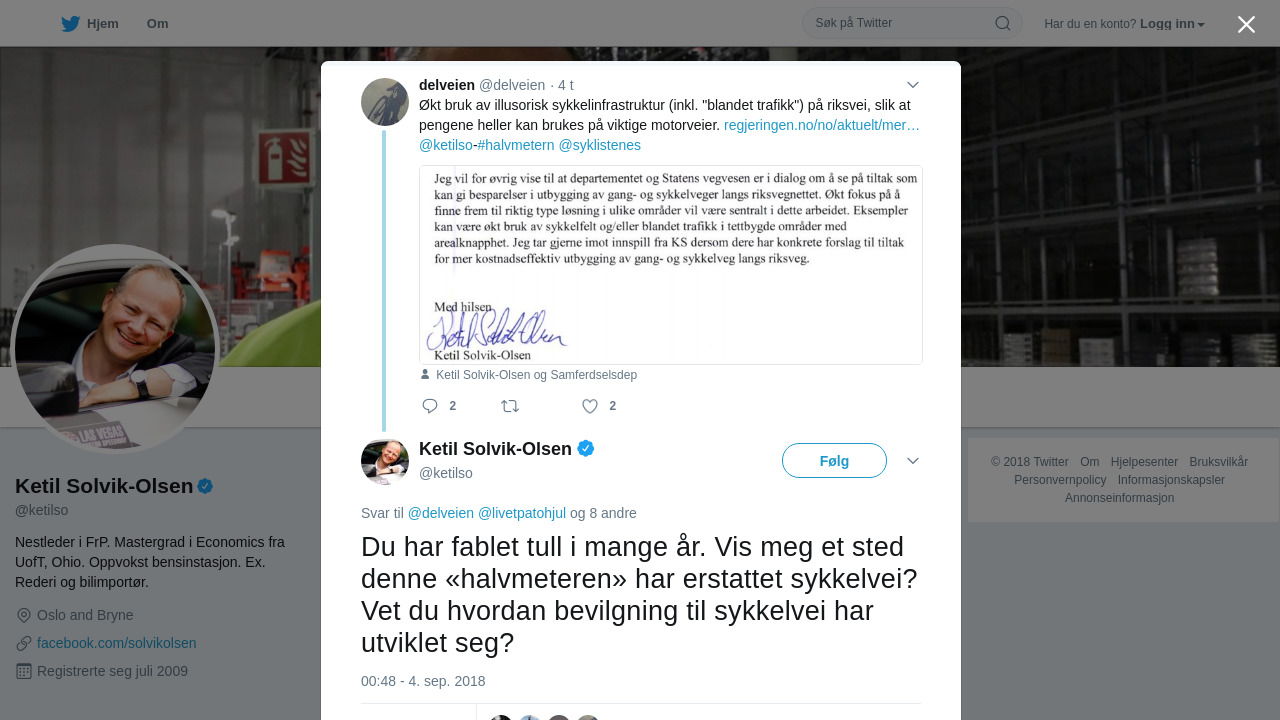Open the regjeringen.no link in tweet
The width and height of the screenshot is (1280, 720).
coord(822,125)
